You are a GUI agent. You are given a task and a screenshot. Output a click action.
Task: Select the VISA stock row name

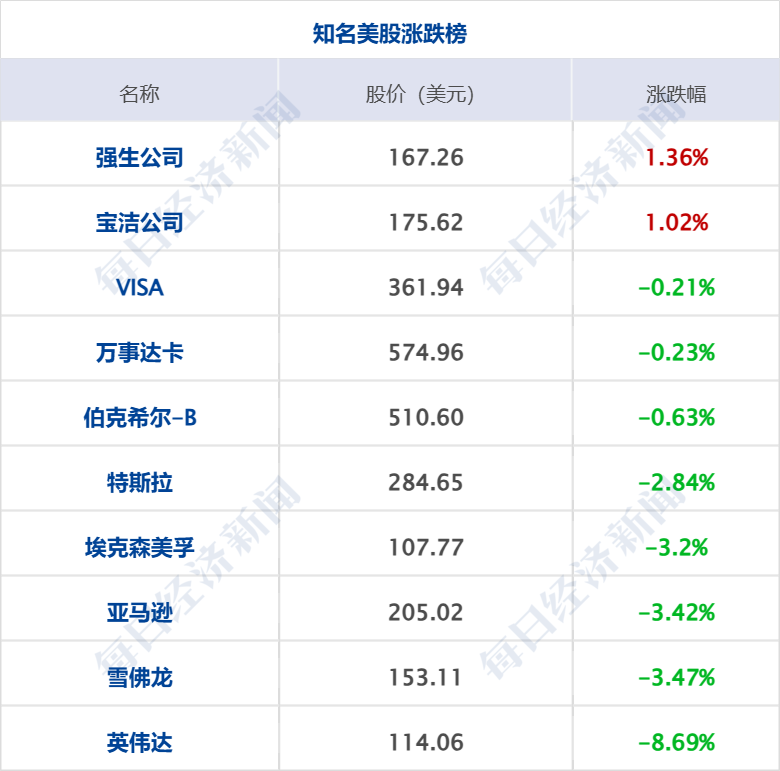(x=139, y=287)
